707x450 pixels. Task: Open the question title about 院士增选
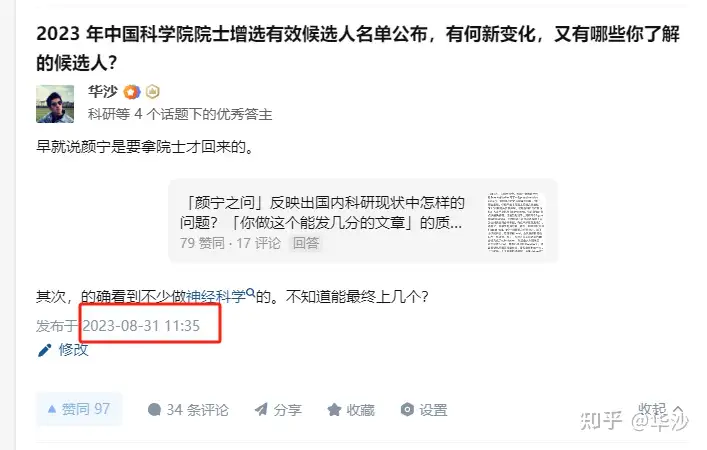[358, 48]
